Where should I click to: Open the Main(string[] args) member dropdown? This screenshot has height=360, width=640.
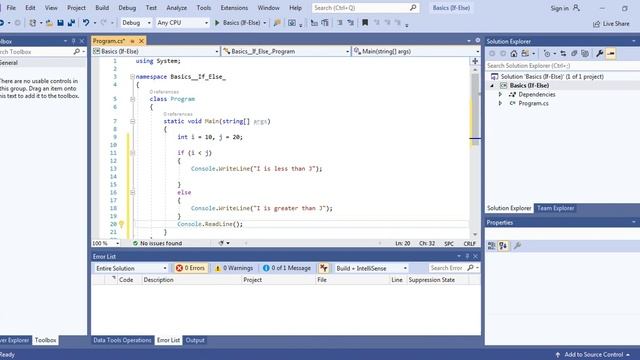pyautogui.click(x=416, y=51)
